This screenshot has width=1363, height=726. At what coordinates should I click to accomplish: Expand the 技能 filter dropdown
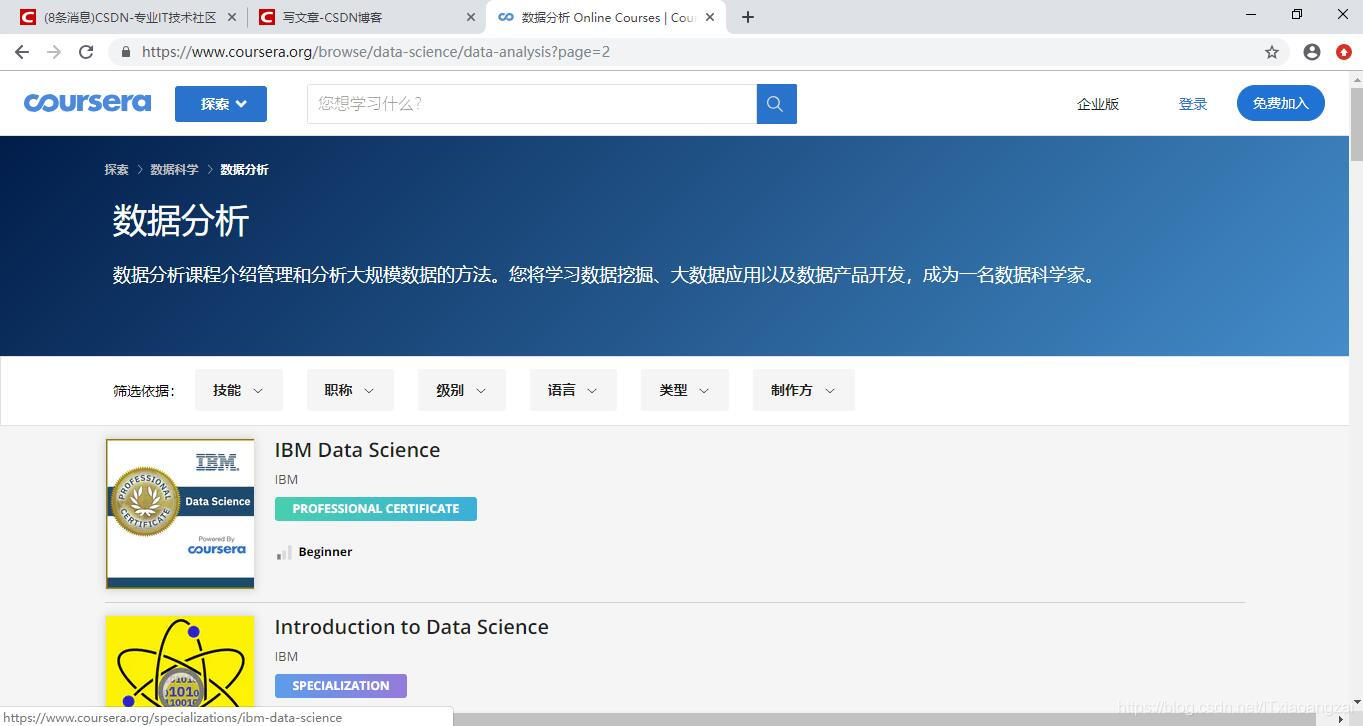point(239,390)
